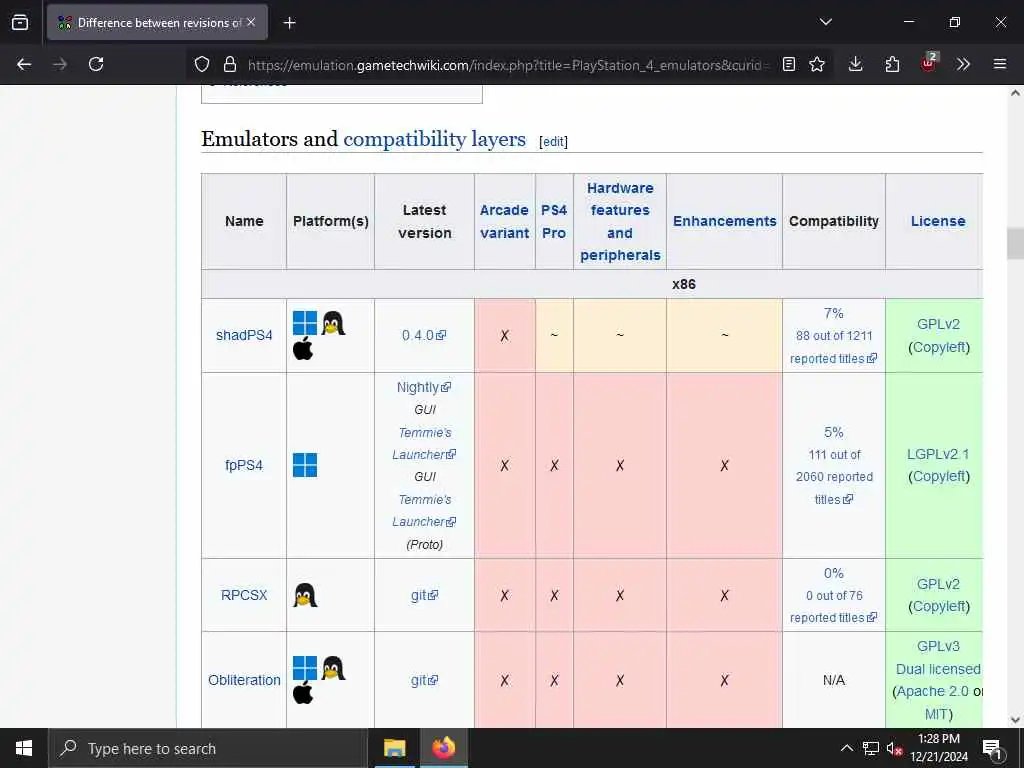Image resolution: width=1024 pixels, height=768 pixels.
Task: Click the Linux penguin in shadPS4 row
Action: point(333,323)
